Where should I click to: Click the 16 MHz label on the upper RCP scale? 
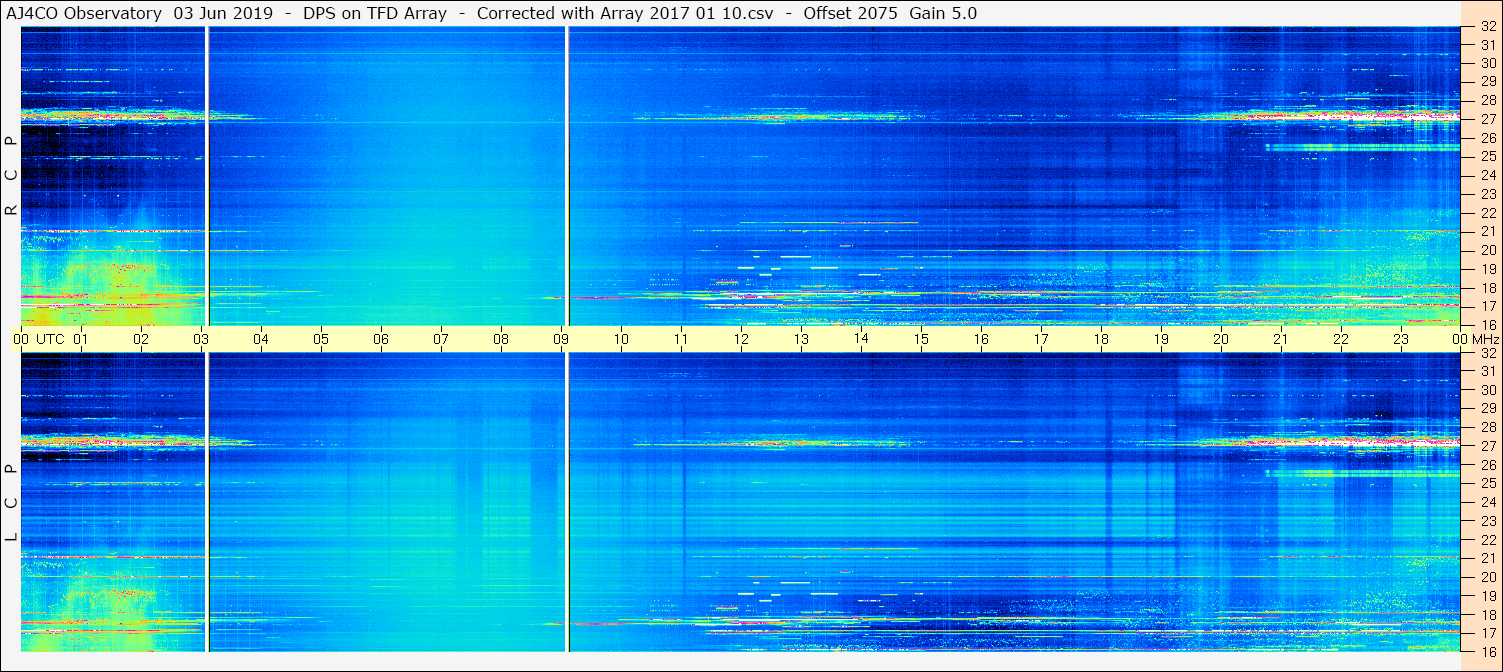click(x=1488, y=324)
